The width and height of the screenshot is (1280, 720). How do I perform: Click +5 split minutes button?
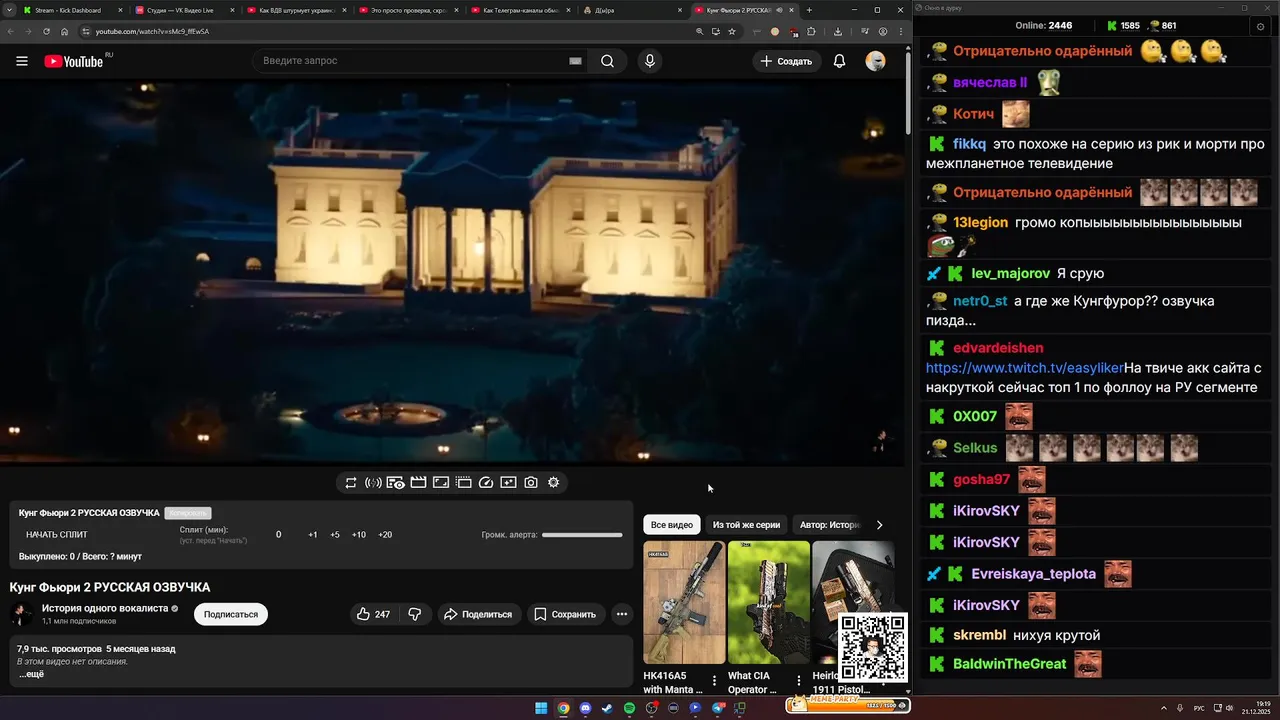(335, 535)
